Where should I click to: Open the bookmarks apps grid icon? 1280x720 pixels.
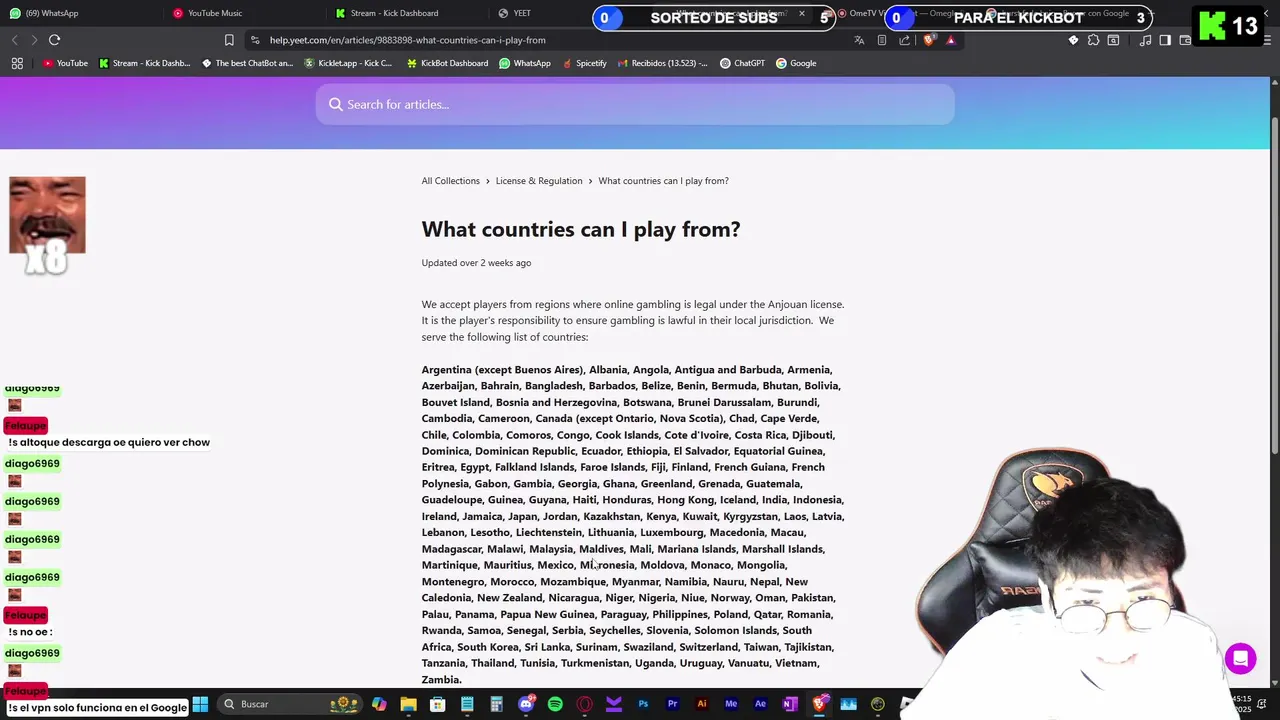[17, 63]
